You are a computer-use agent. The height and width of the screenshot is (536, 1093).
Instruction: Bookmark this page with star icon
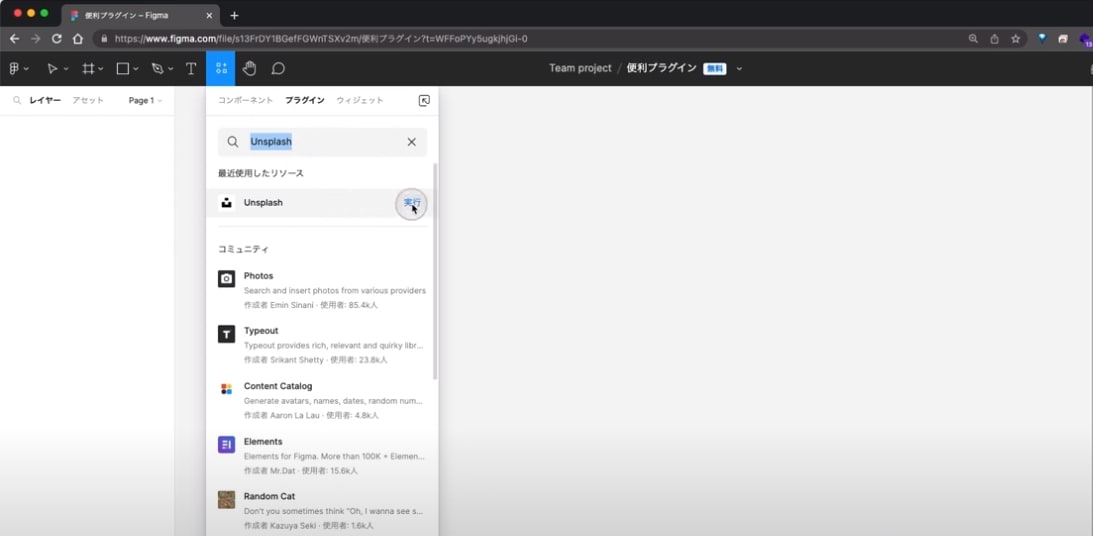(1016, 39)
